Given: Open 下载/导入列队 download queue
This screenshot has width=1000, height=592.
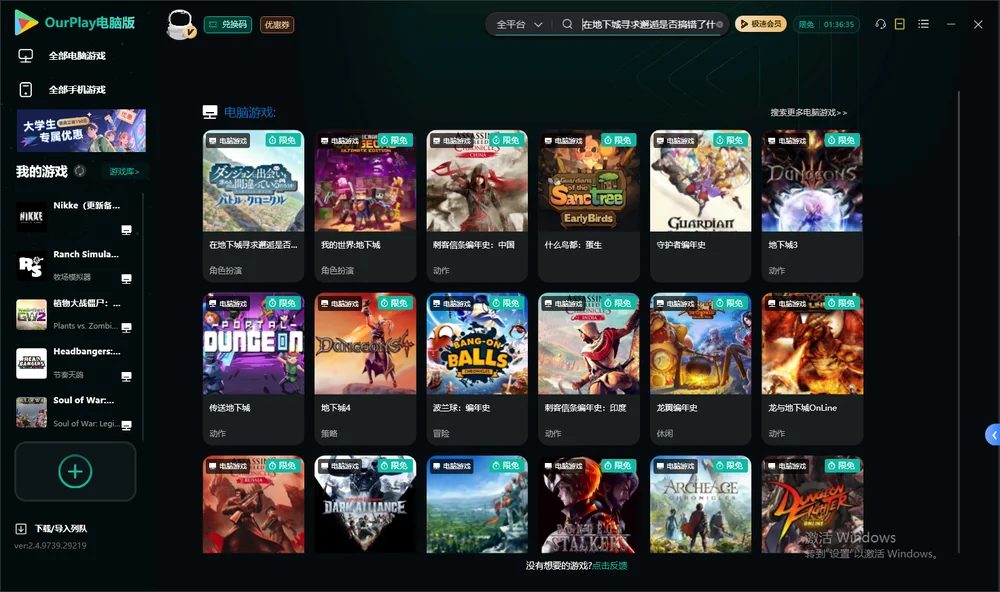Looking at the screenshot, I should (x=51, y=529).
